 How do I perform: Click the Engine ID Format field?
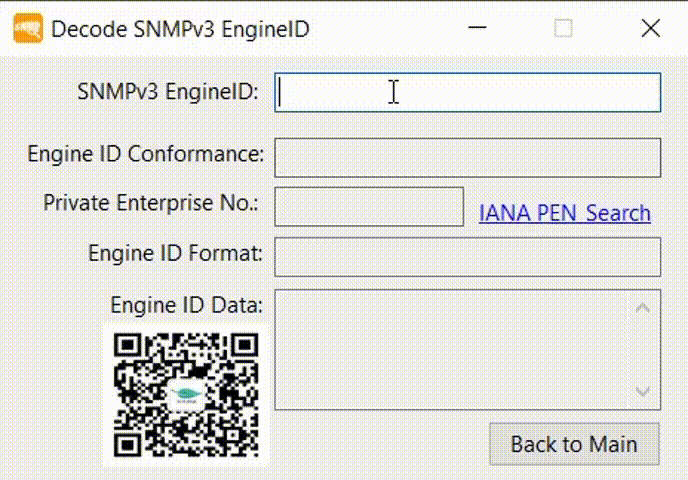467,257
